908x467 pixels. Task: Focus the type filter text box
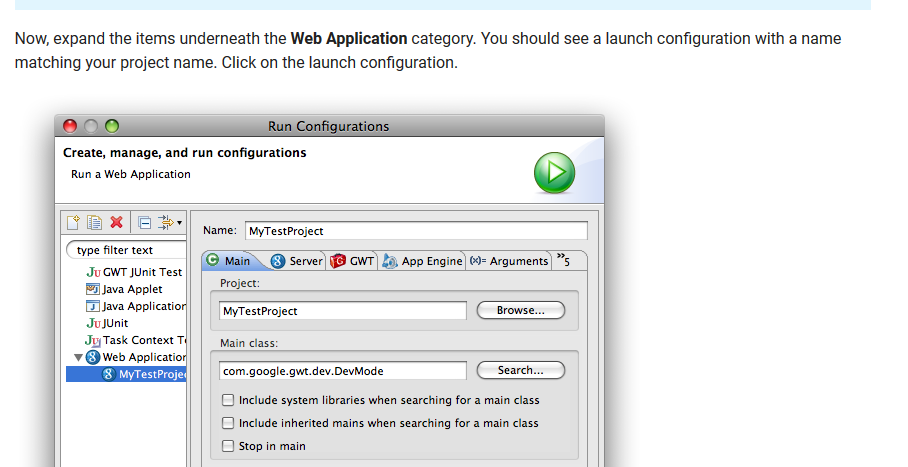[125, 250]
